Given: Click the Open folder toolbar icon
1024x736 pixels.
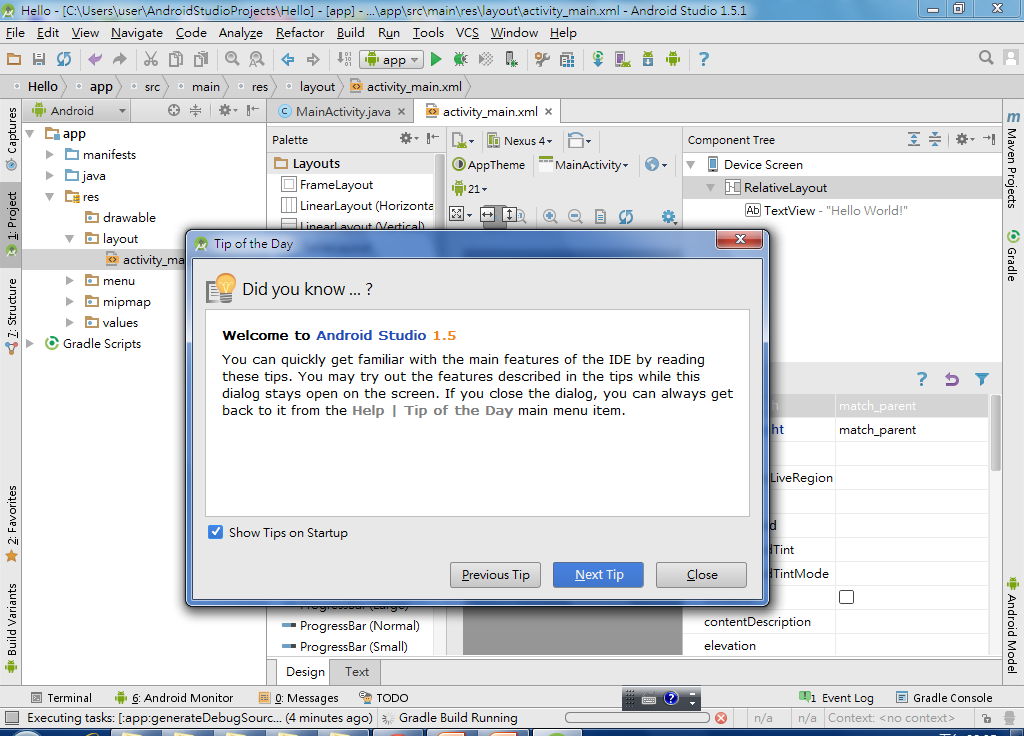Looking at the screenshot, I should pyautogui.click(x=14, y=59).
